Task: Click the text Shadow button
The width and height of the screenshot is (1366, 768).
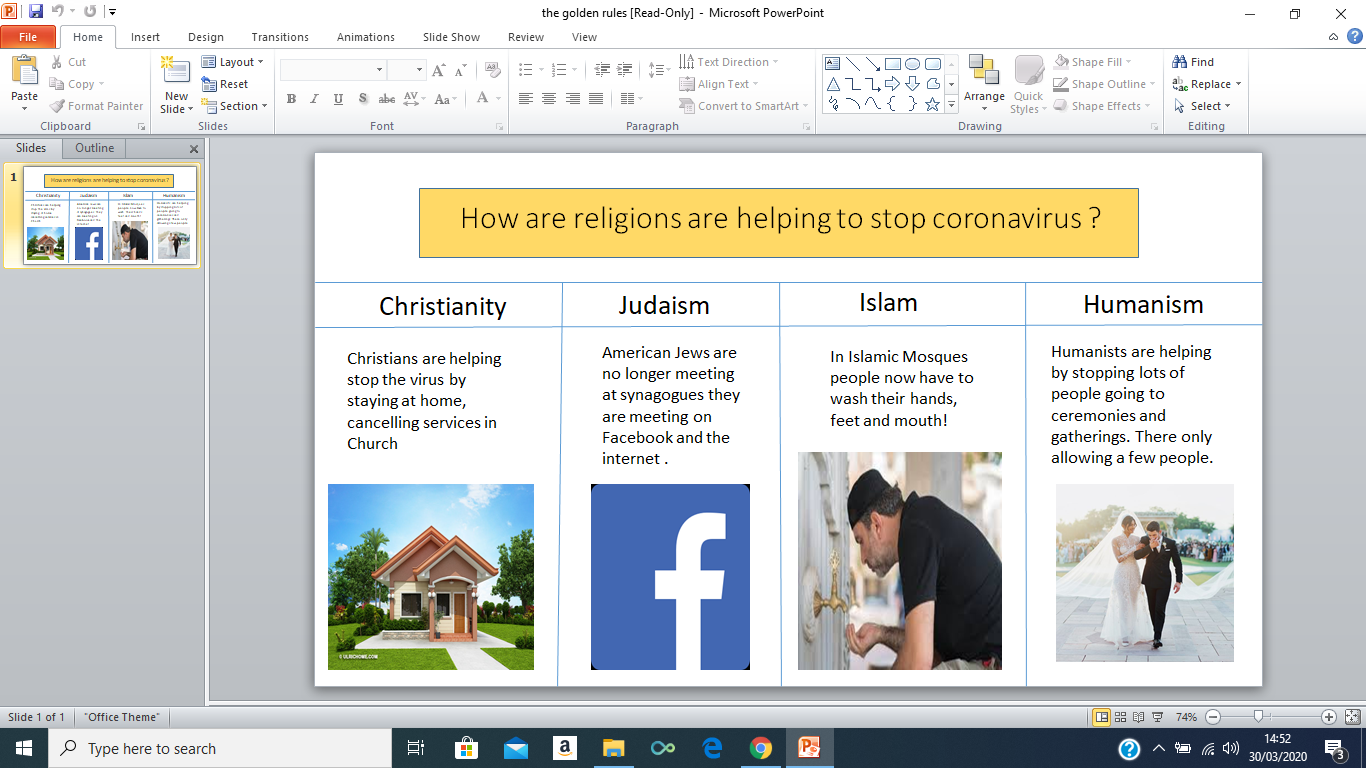Action: (x=362, y=99)
